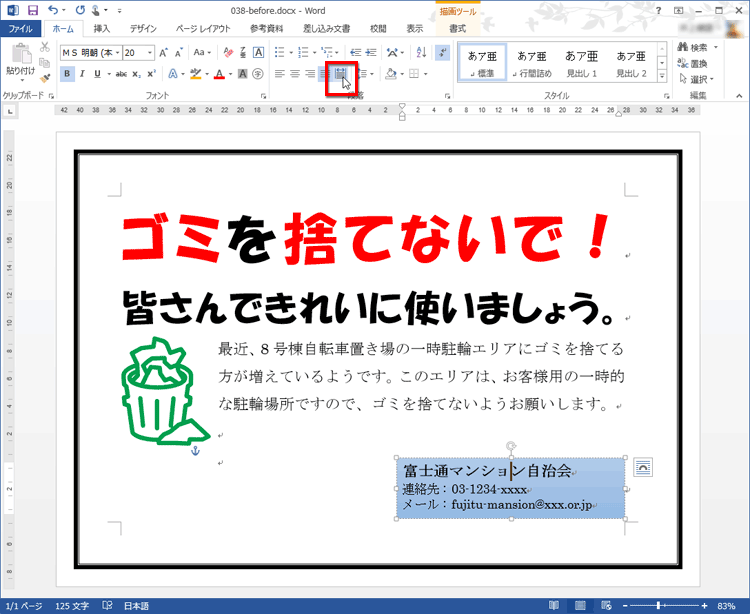Decrease the paragraph indent

click(x=355, y=52)
